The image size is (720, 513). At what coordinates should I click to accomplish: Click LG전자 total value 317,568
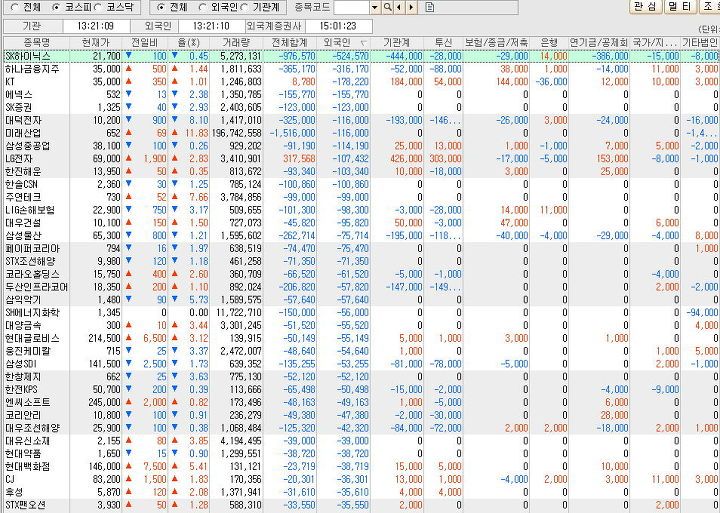pos(299,158)
